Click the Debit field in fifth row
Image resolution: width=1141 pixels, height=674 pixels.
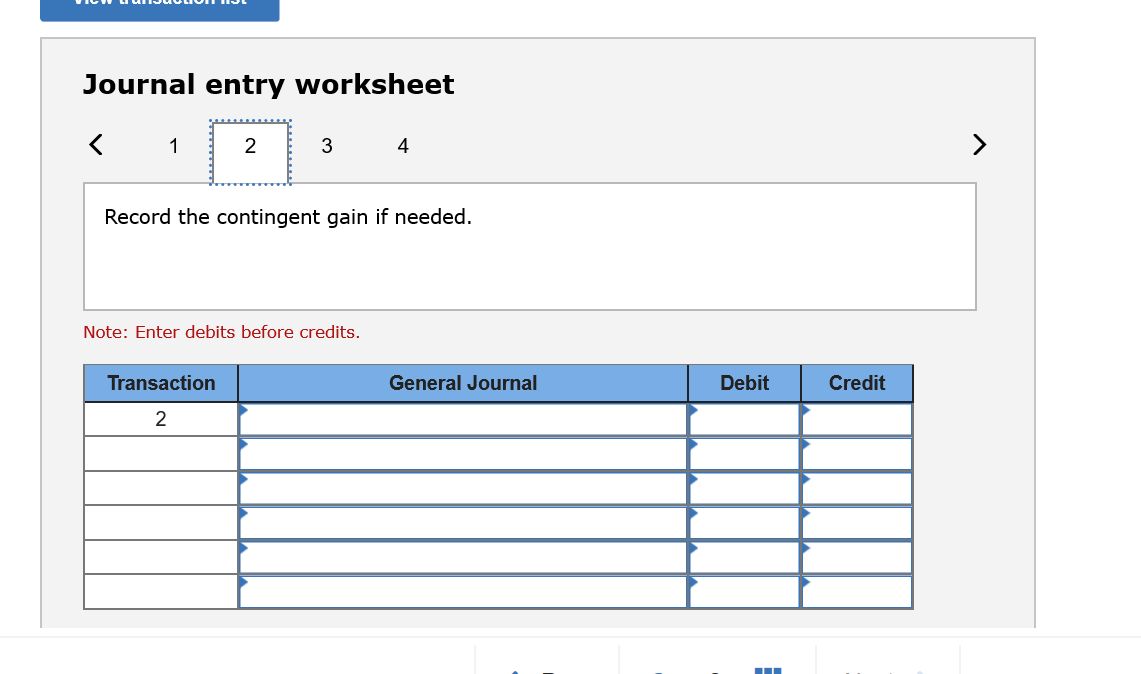point(744,558)
